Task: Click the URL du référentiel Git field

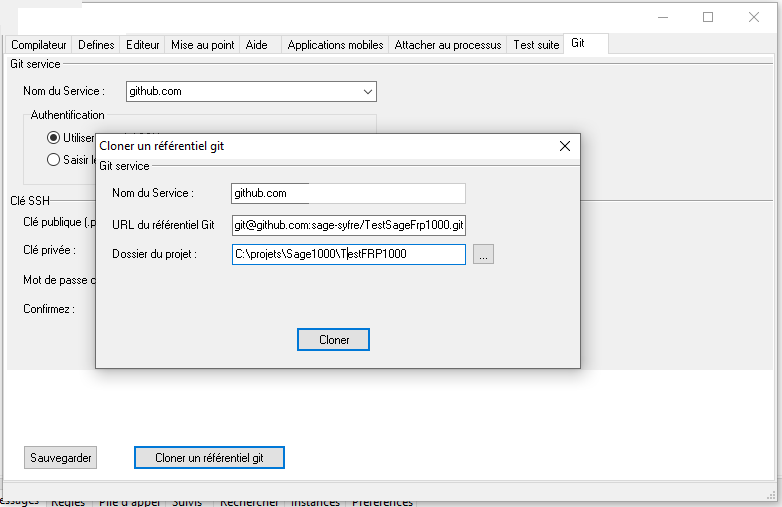Action: pos(348,225)
